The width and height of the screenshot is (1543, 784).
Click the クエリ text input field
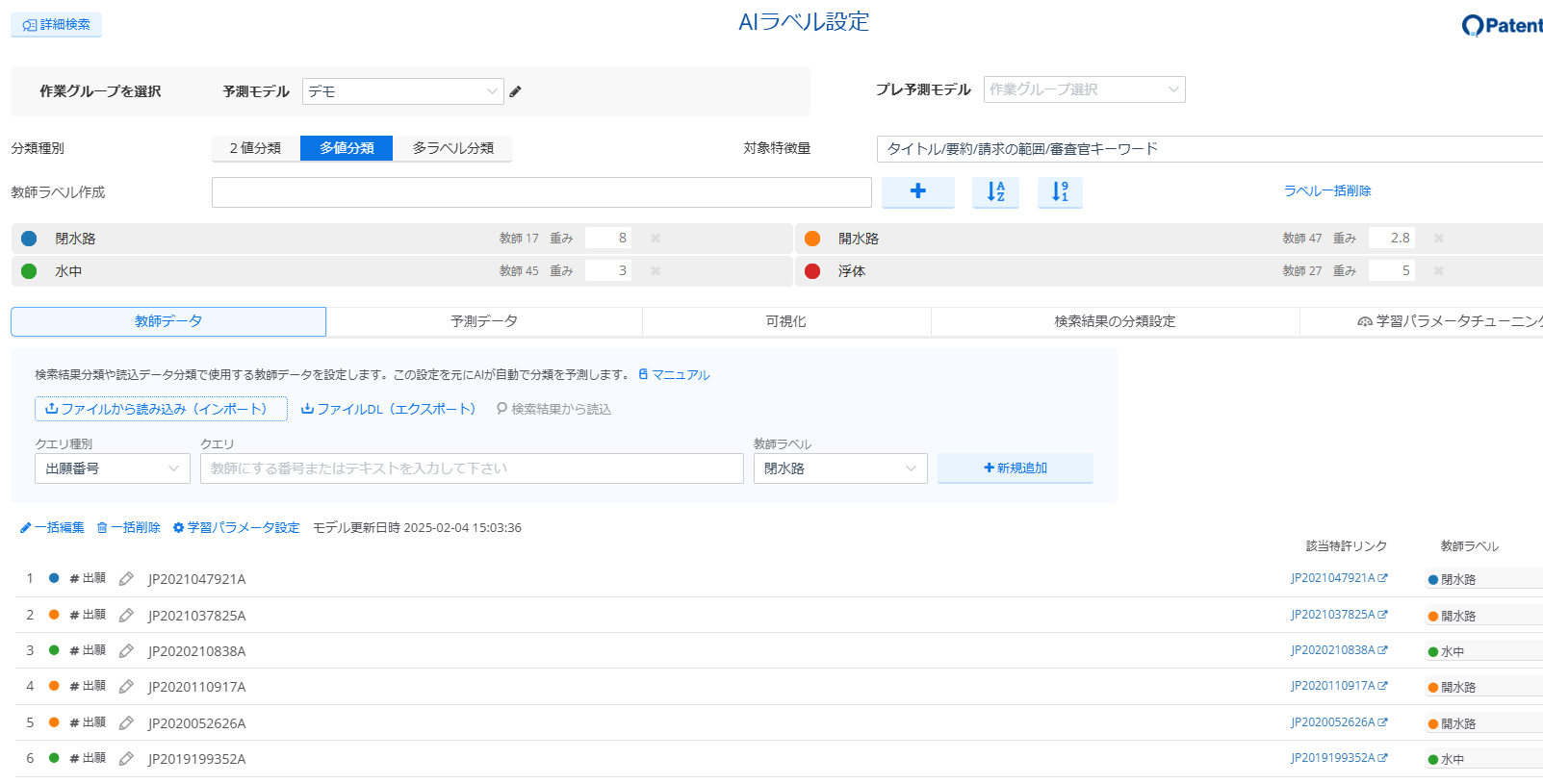[x=472, y=468]
